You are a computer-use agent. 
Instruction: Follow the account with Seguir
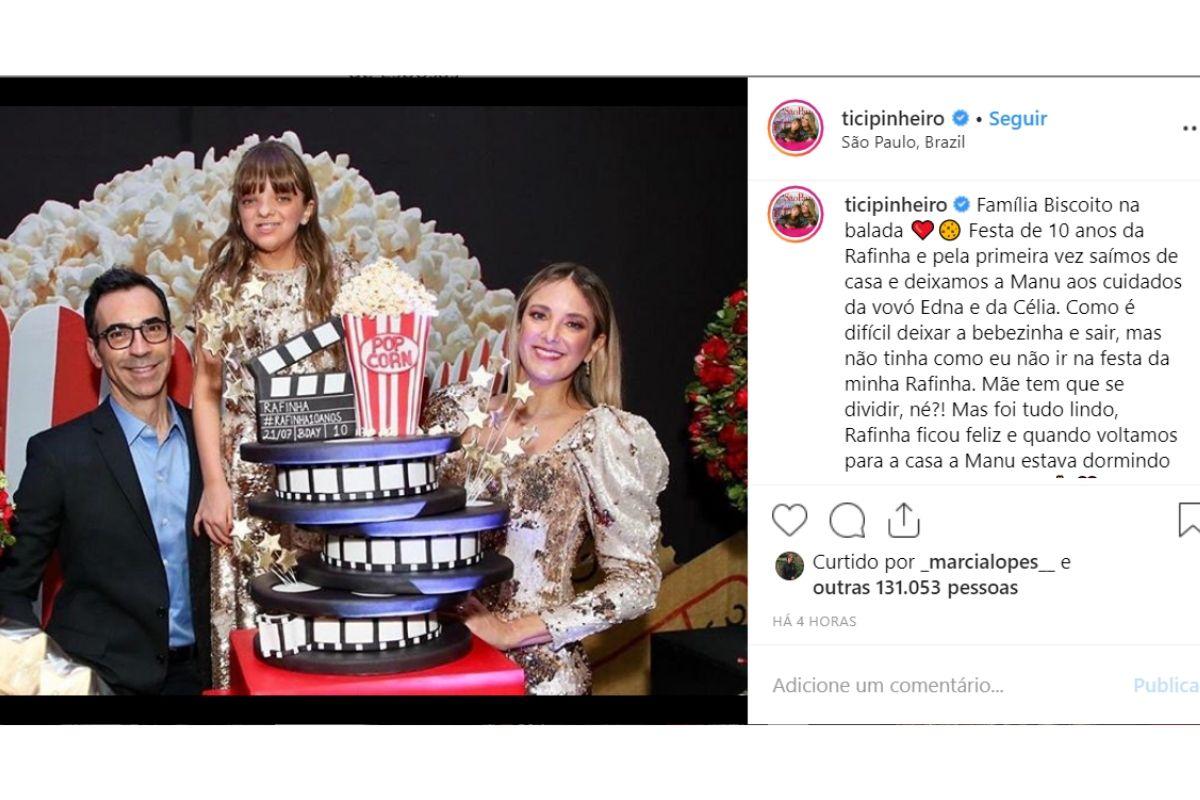(x=1018, y=118)
